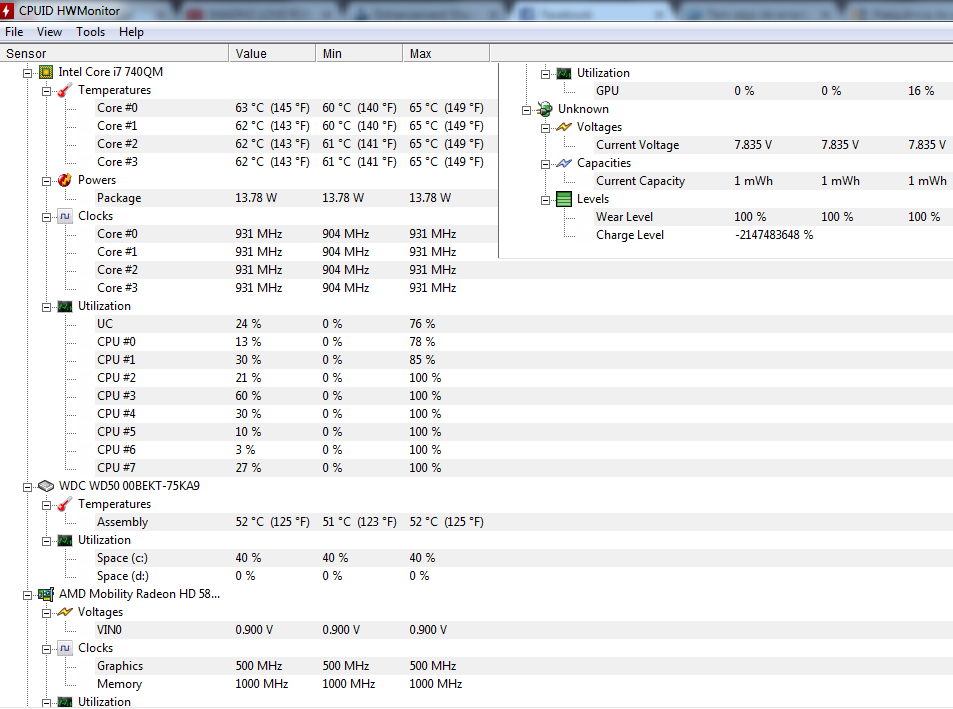Click the Min column header
Viewport: 953px width, 709px height.
tap(359, 53)
